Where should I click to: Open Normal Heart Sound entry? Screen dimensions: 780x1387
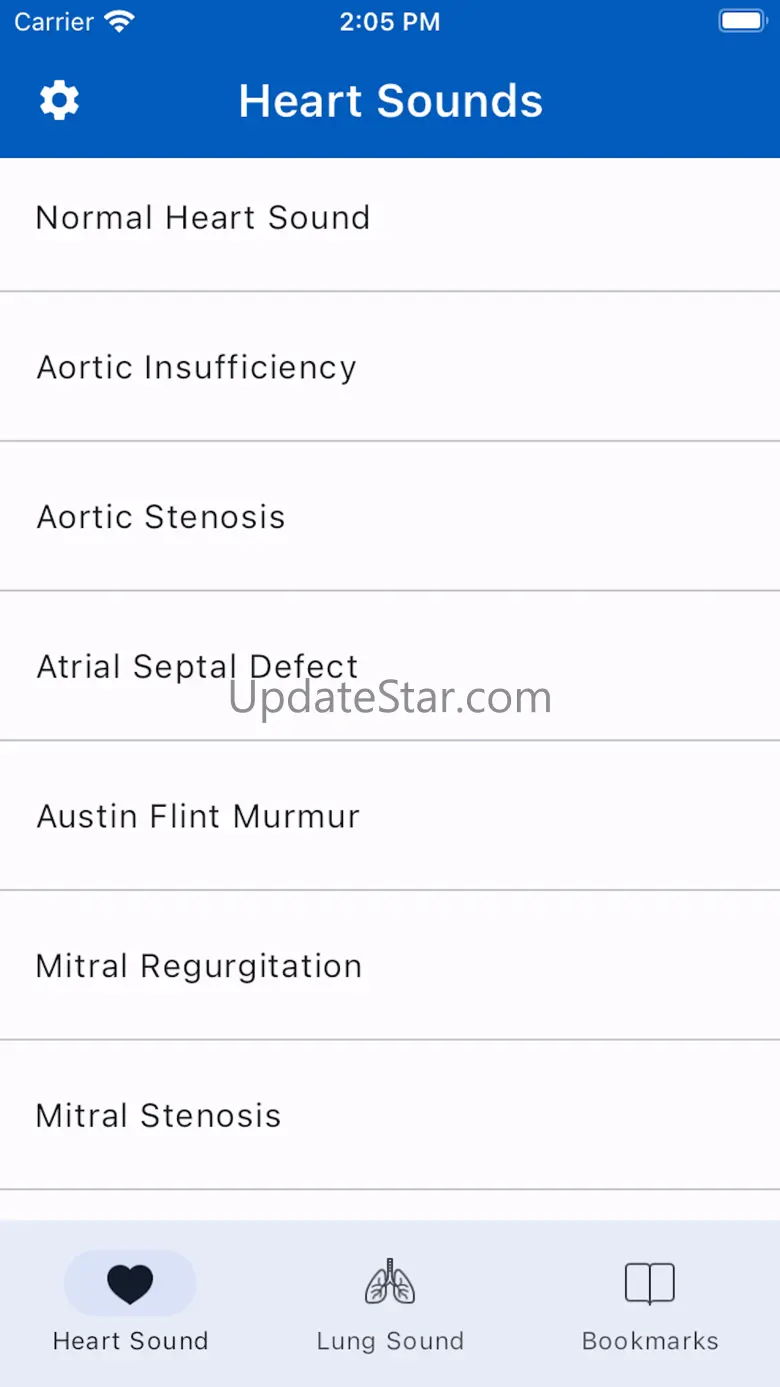click(203, 218)
